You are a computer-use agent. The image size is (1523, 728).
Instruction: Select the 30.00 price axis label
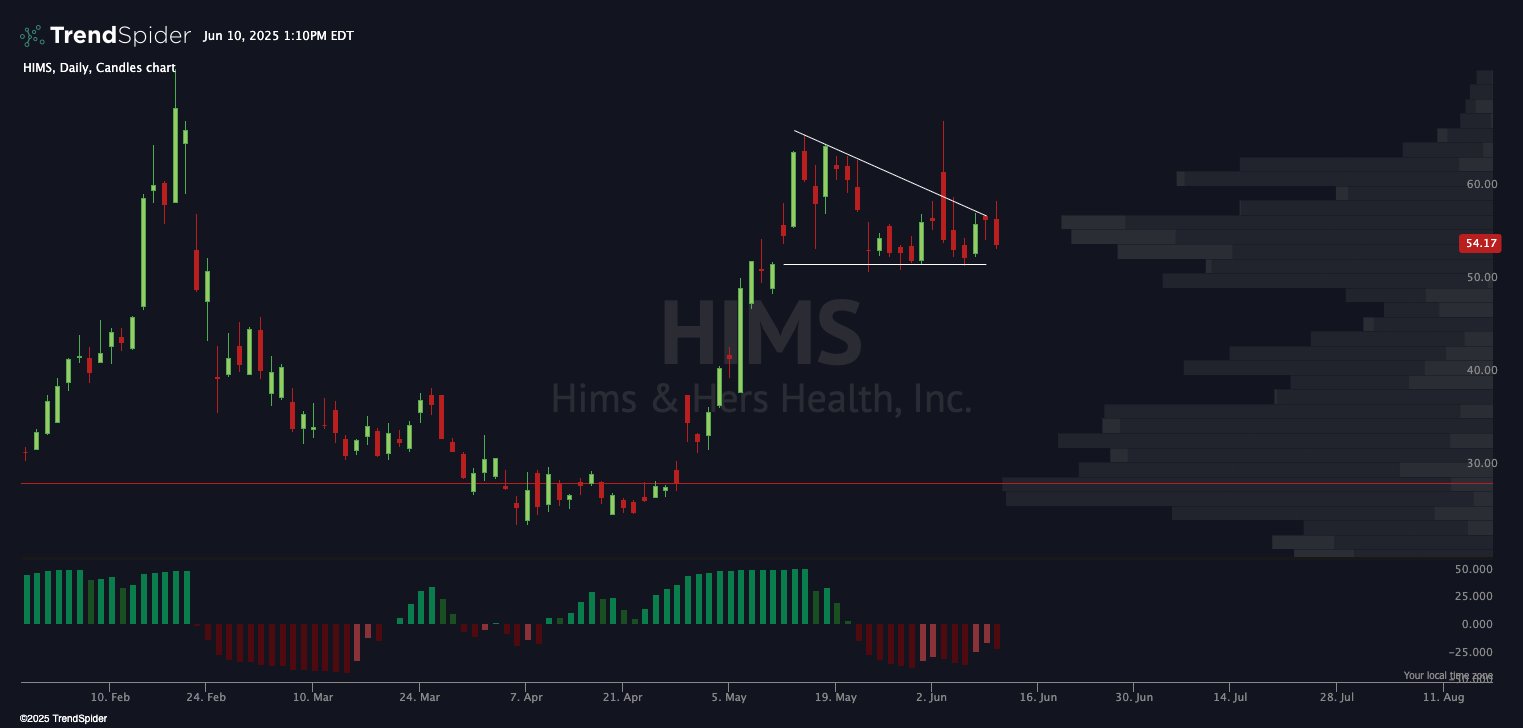click(1482, 463)
